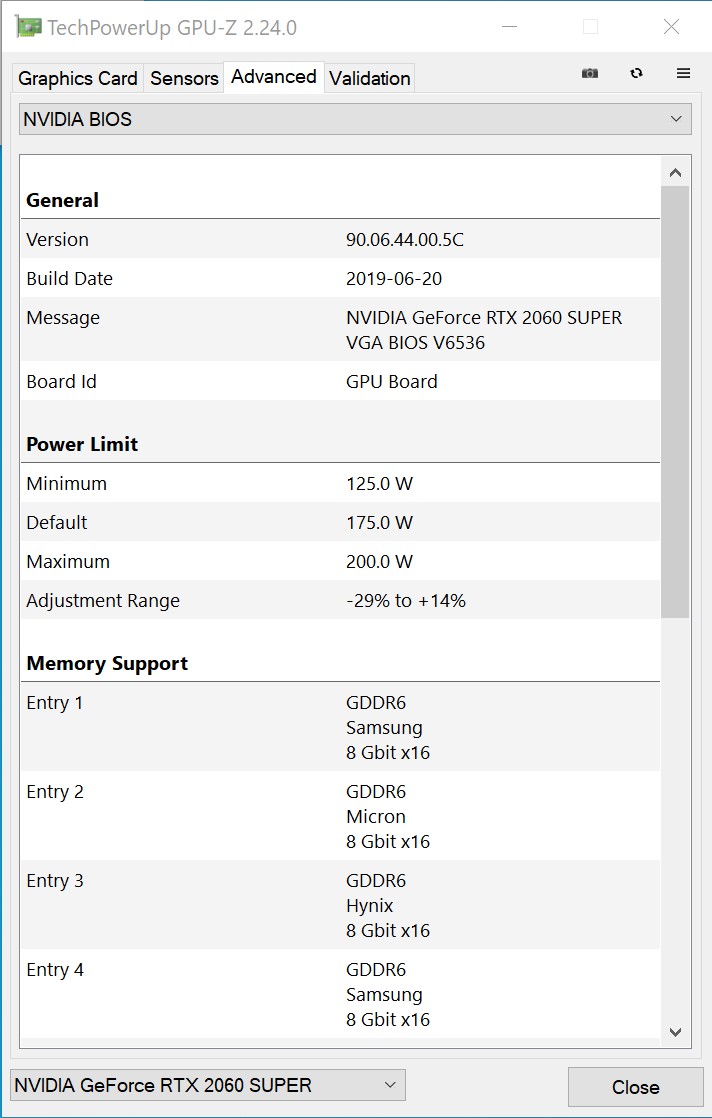This screenshot has width=712, height=1118.
Task: Select the Maximum power limit row
Action: pos(340,561)
